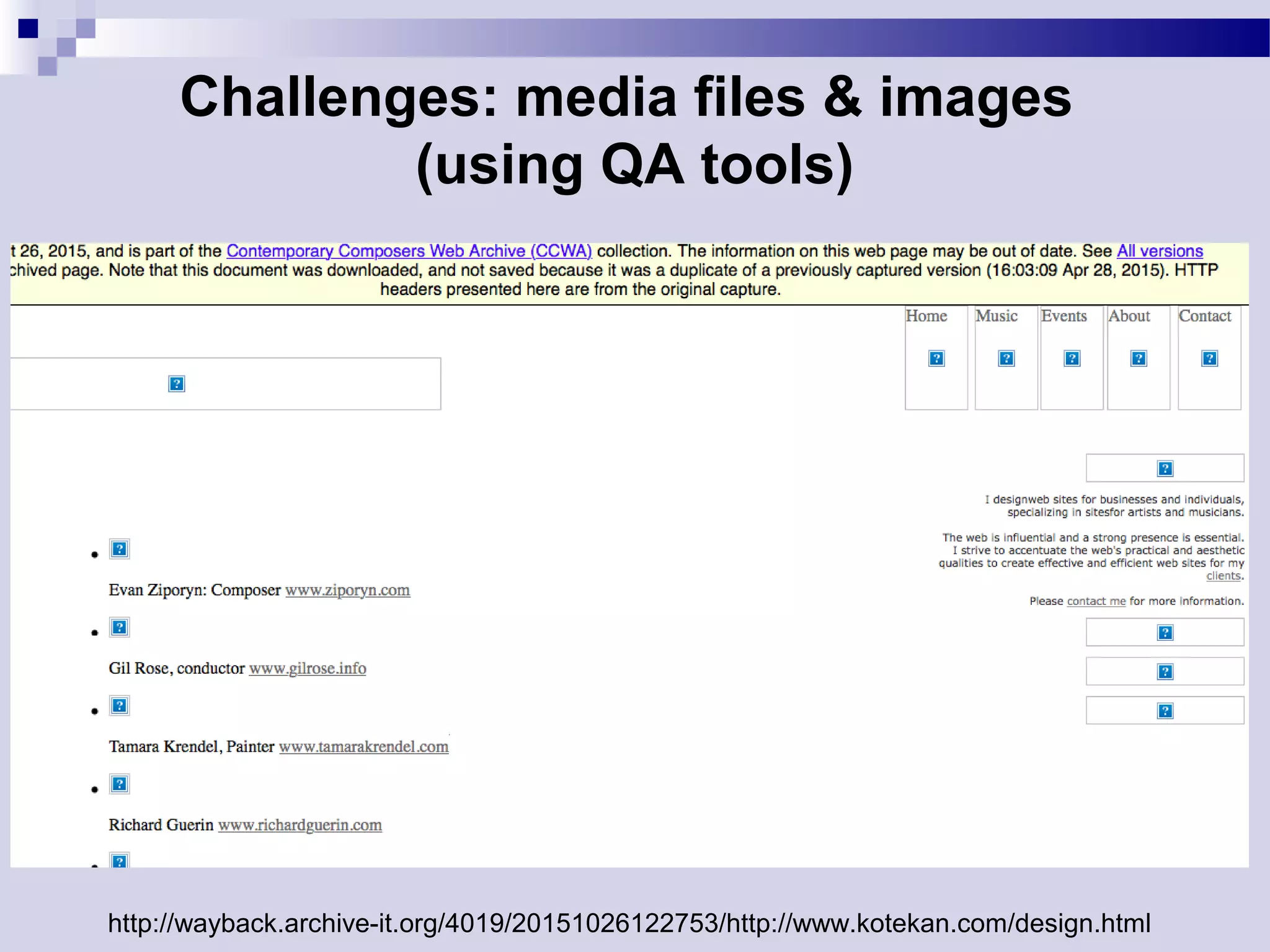This screenshot has width=1270, height=952.
Task: Click missing image above Gil Rose entry
Action: [119, 627]
